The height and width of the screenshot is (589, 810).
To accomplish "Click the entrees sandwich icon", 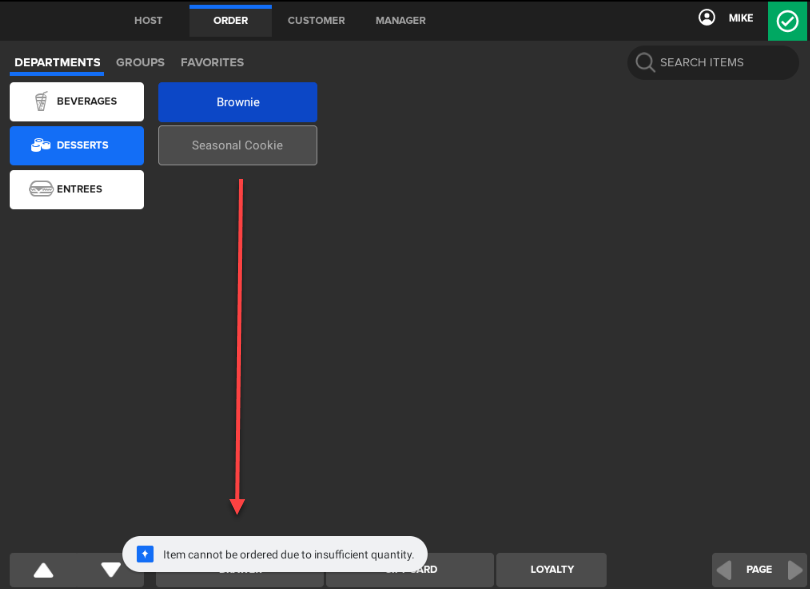I will (41, 189).
